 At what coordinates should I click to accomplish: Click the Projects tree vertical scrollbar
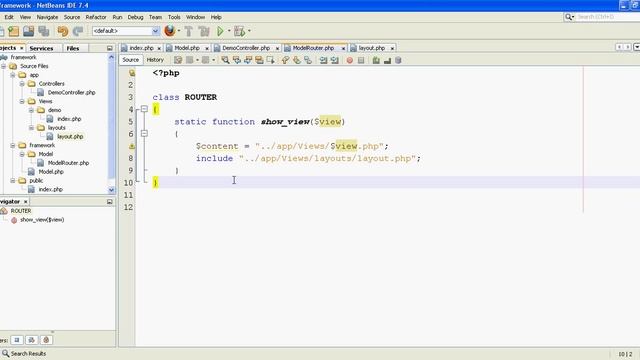click(111, 124)
